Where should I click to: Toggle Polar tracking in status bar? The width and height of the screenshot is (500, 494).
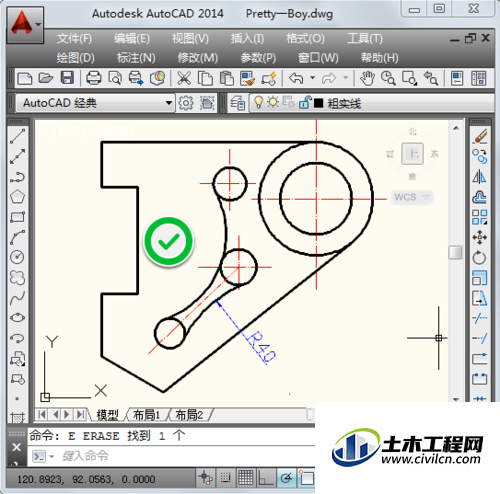tap(286, 478)
